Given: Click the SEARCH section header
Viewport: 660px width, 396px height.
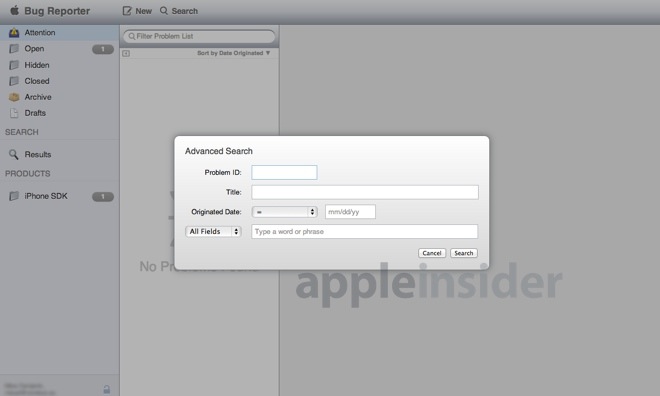Looking at the screenshot, I should click(x=22, y=132).
